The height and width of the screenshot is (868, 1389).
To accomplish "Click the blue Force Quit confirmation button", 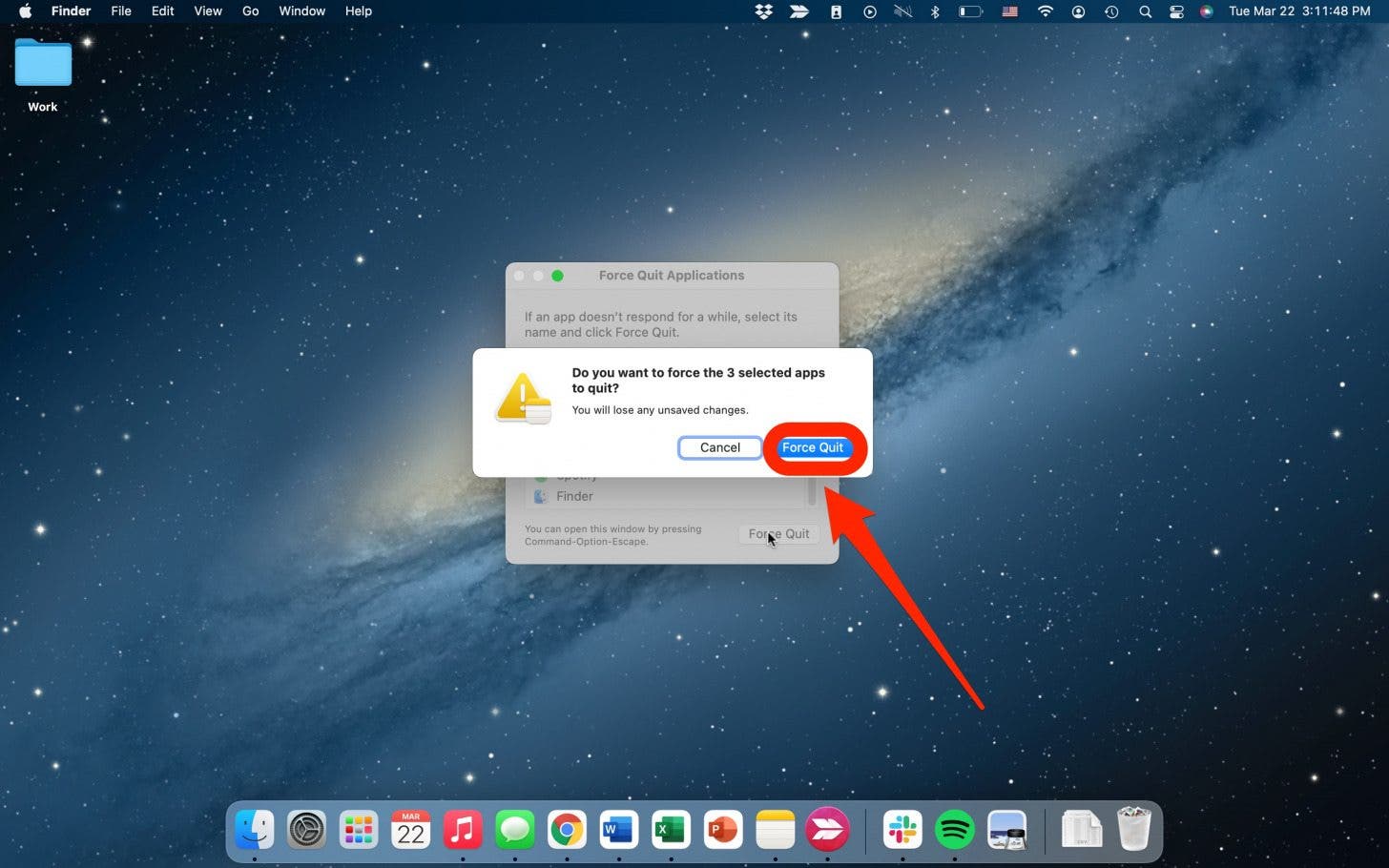I will (813, 447).
